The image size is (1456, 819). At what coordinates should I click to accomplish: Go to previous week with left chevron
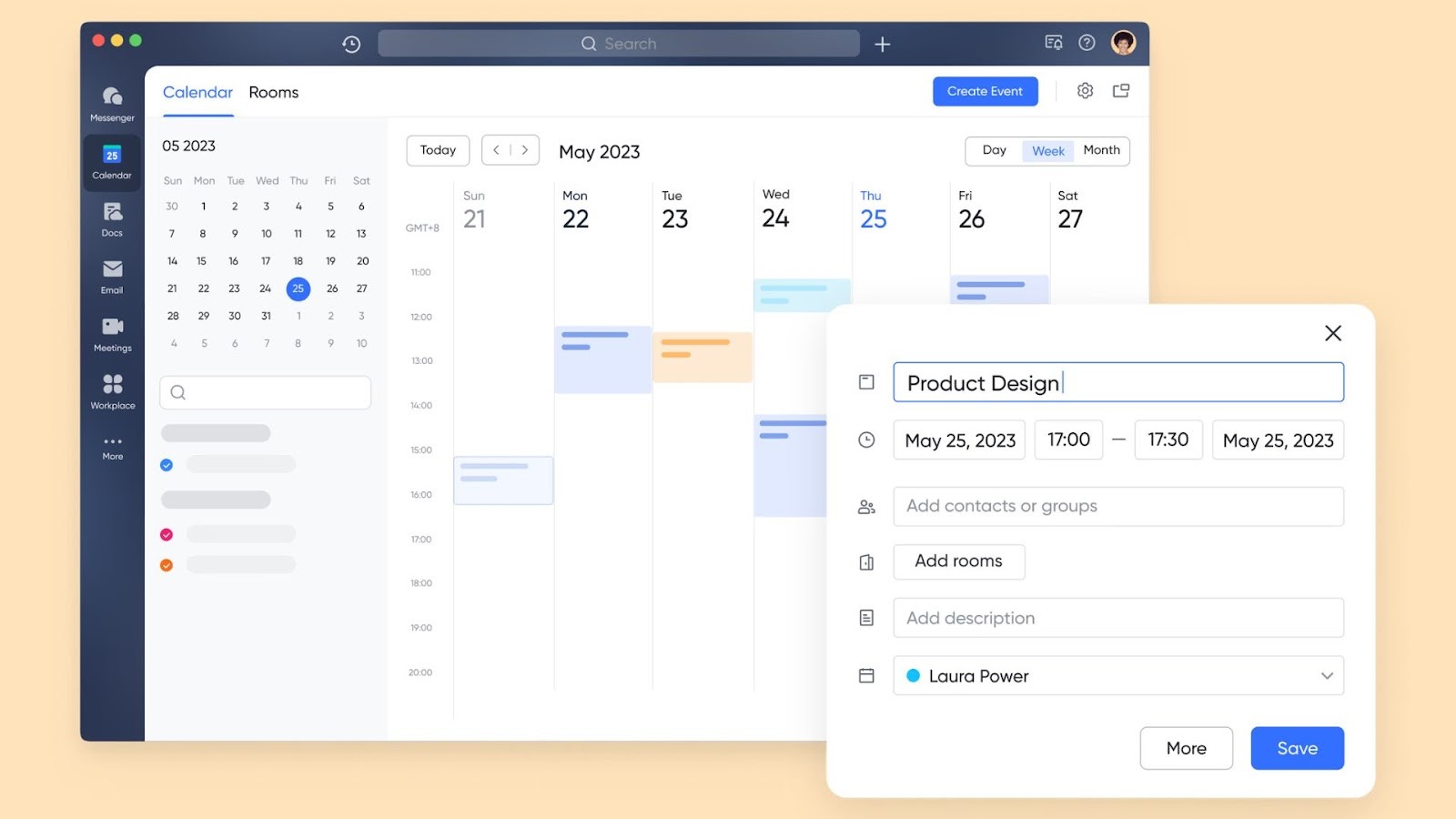[497, 150]
